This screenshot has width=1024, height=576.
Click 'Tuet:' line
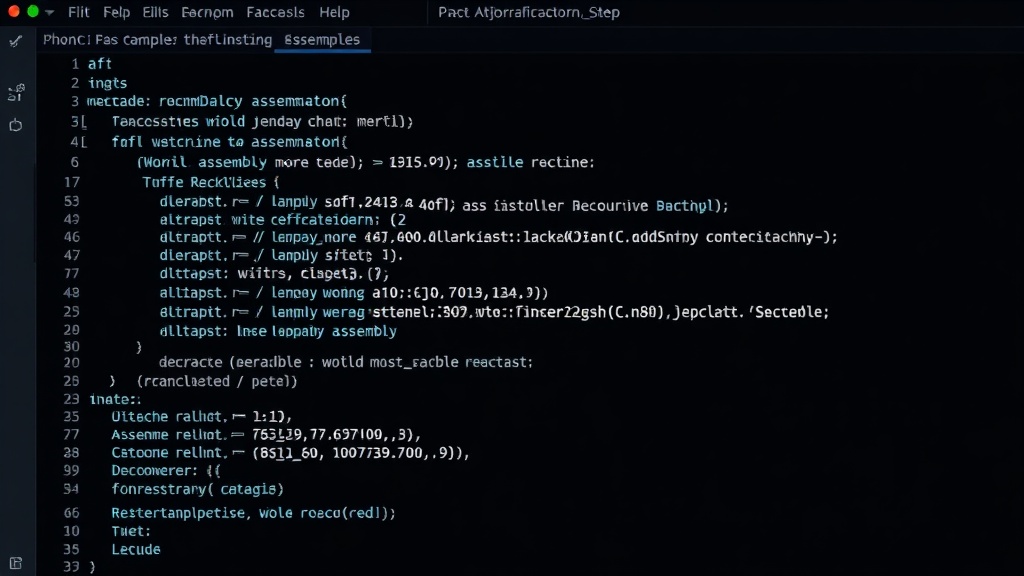[x=131, y=532]
